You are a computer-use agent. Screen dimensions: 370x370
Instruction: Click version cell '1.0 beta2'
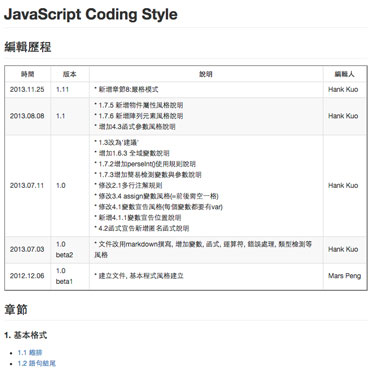pyautogui.click(x=64, y=249)
